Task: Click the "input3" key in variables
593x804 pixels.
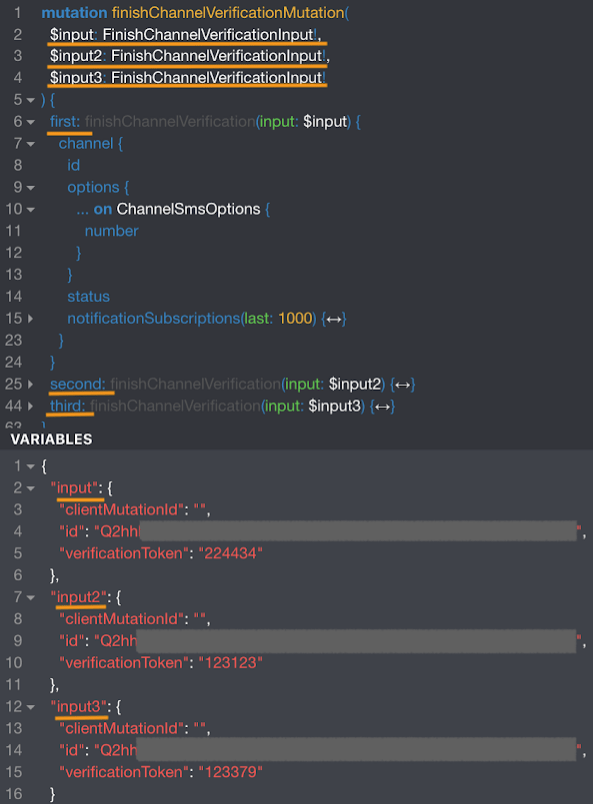Action: click(79, 707)
